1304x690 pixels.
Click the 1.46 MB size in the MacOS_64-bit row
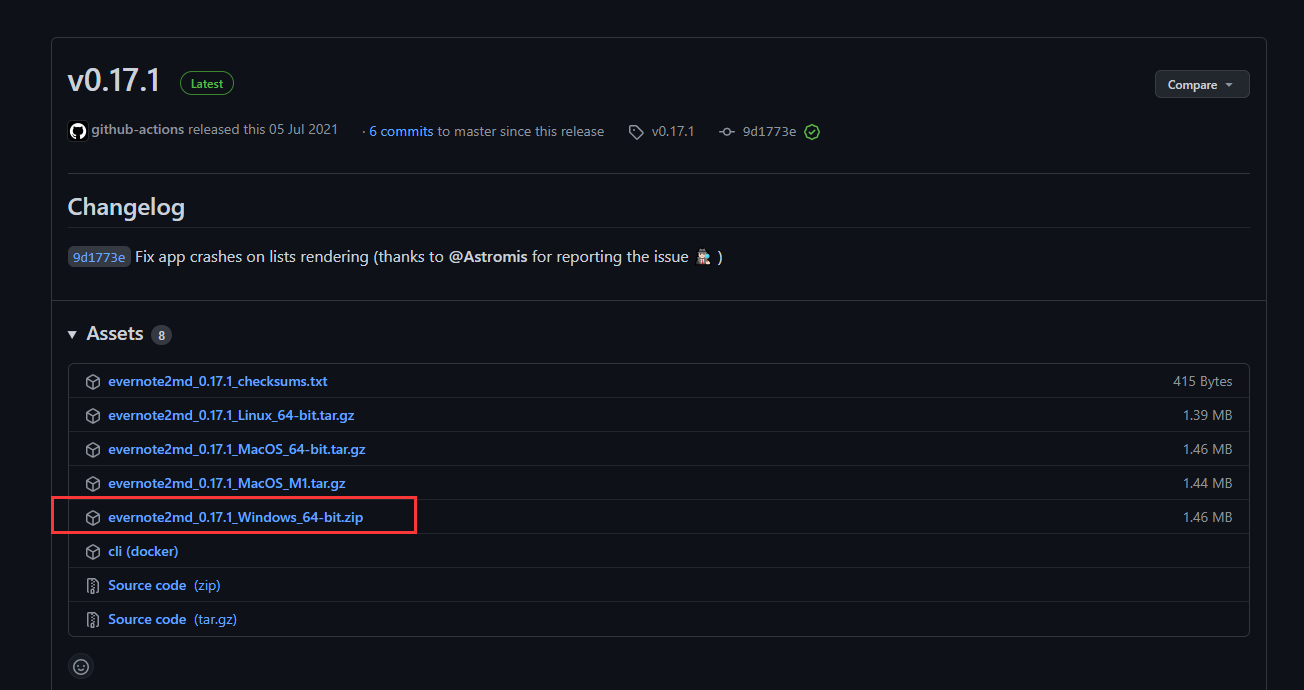(1207, 449)
